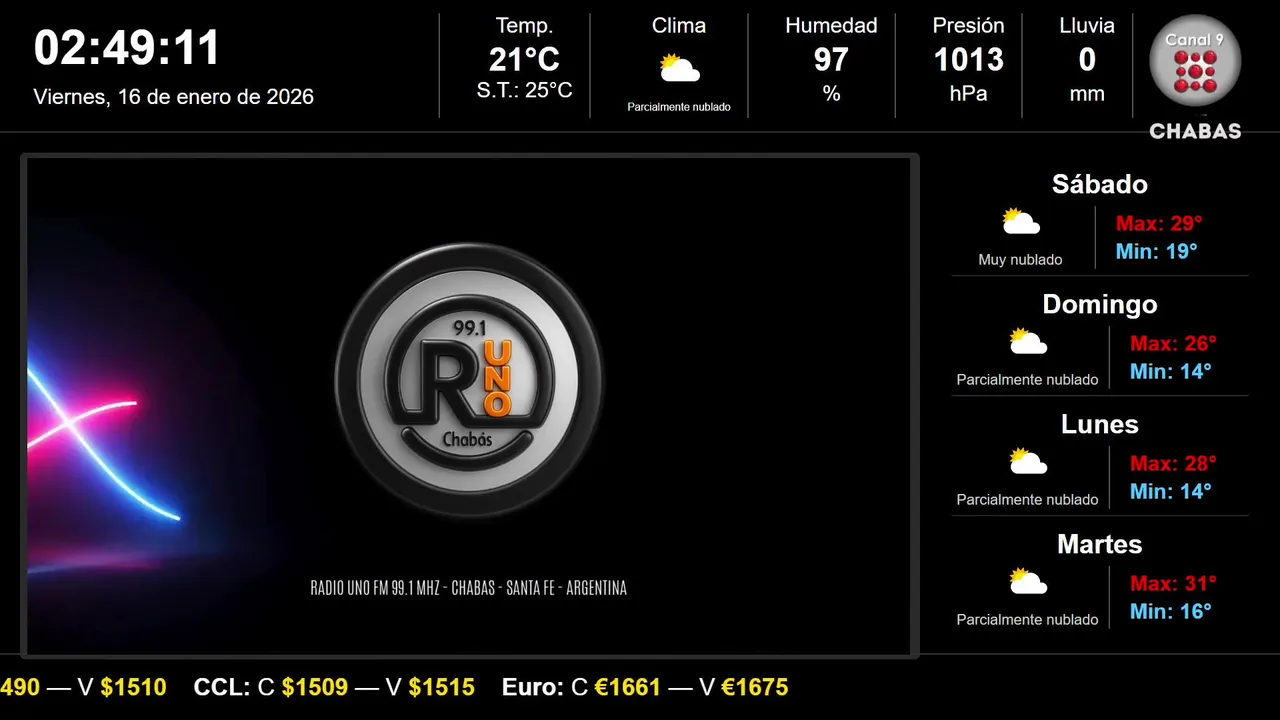Click the Clima header label
Viewport: 1280px width, 720px height.
tap(679, 26)
